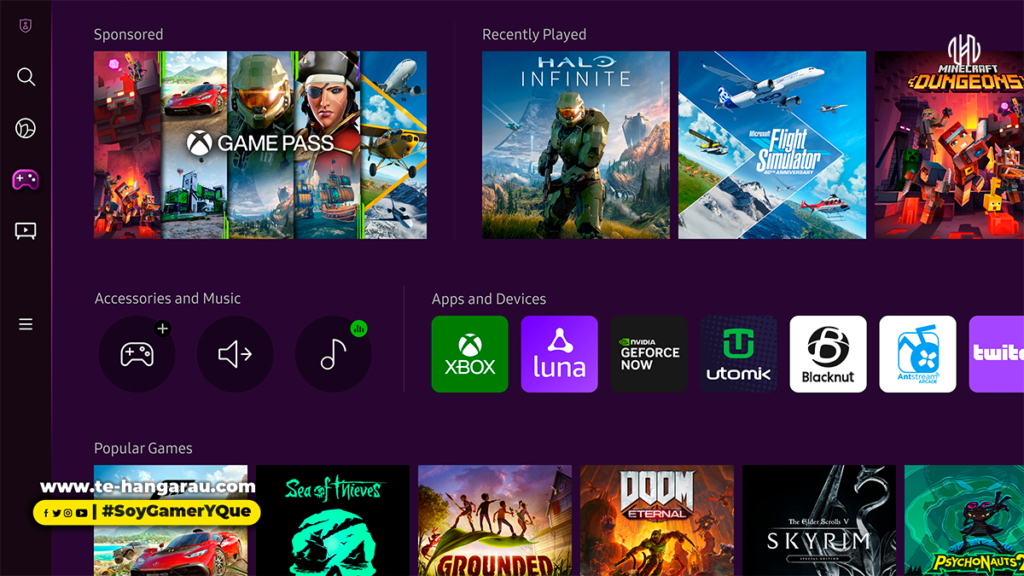Viewport: 1024px width, 576px height.
Task: Select the Ambient mode sidebar icon
Action: pyautogui.click(x=26, y=128)
